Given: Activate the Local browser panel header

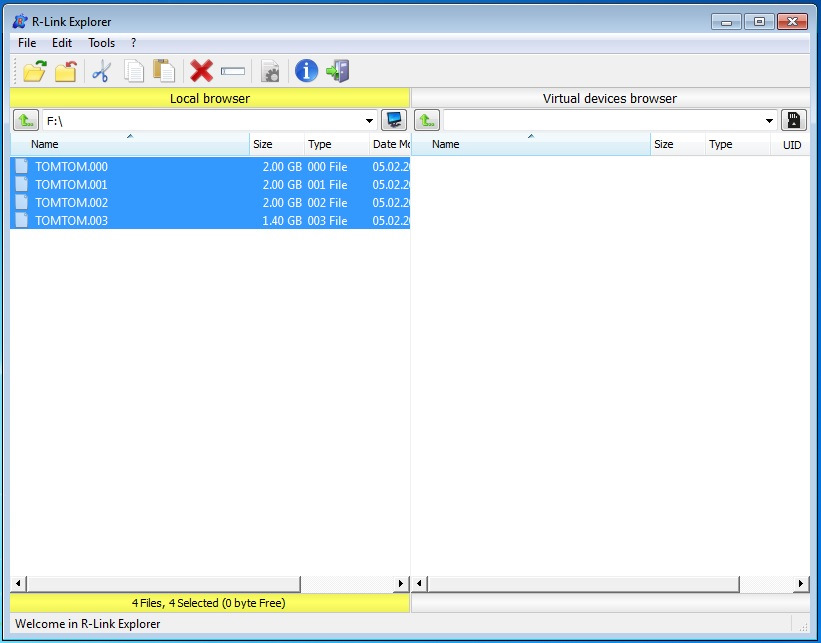Looking at the screenshot, I should pos(209,98).
